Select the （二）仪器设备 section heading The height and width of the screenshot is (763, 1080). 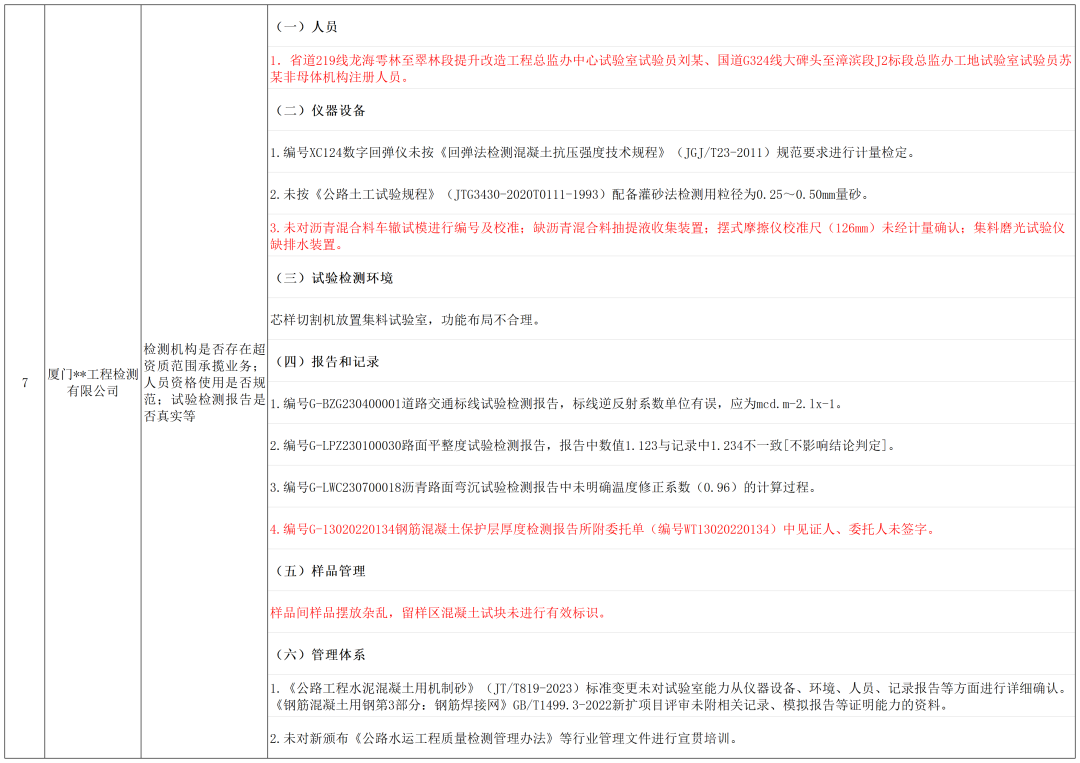320,110
